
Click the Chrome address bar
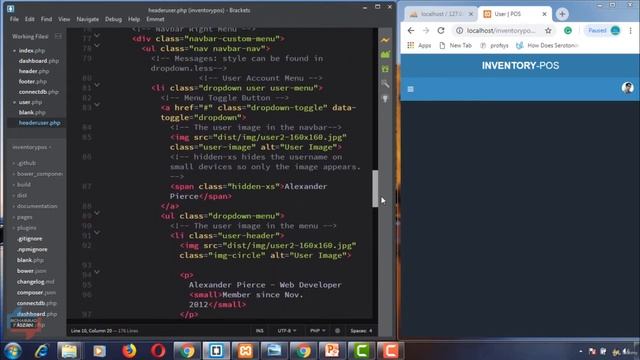tap(502, 31)
